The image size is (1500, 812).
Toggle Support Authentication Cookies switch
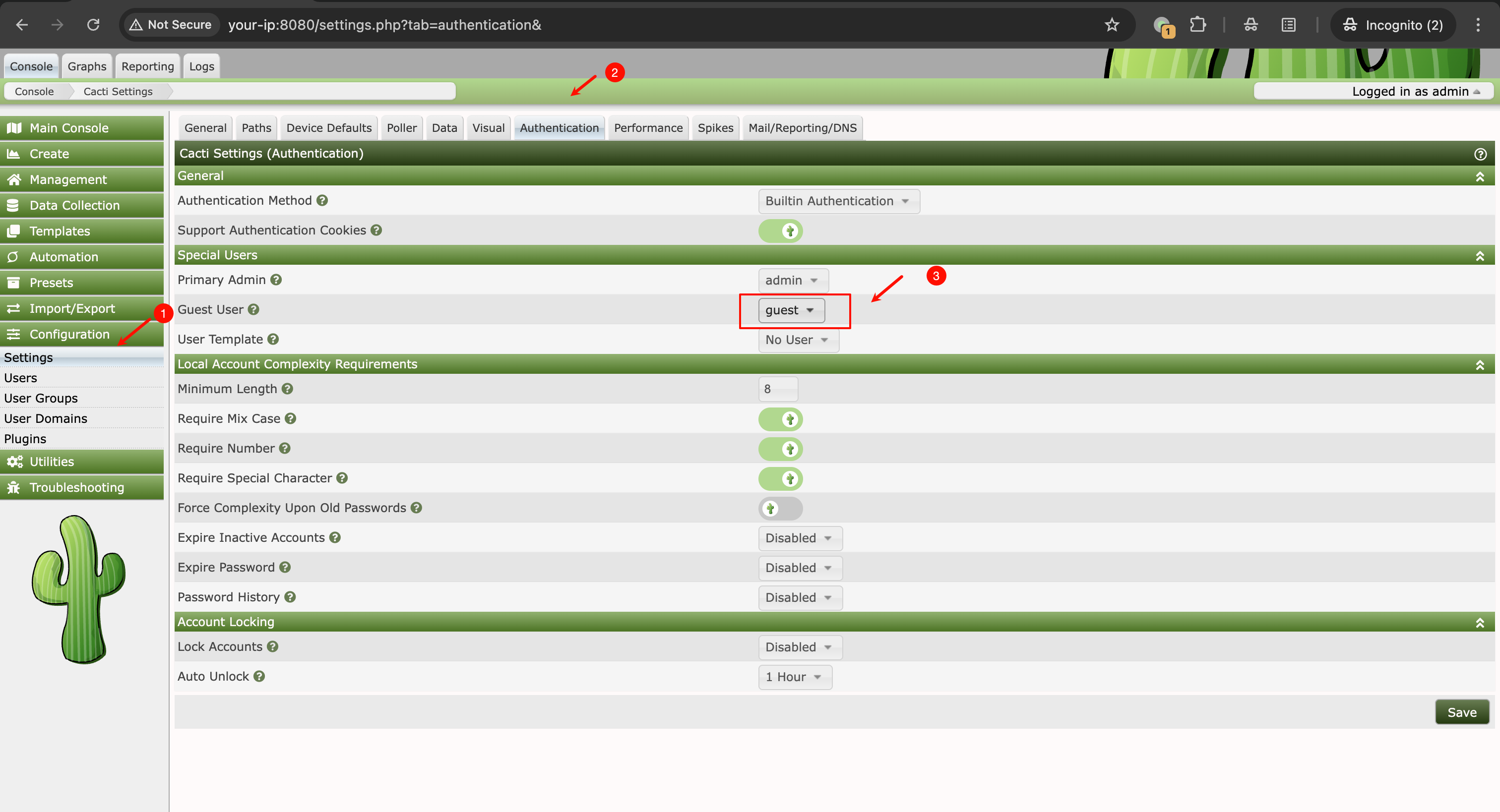point(780,231)
